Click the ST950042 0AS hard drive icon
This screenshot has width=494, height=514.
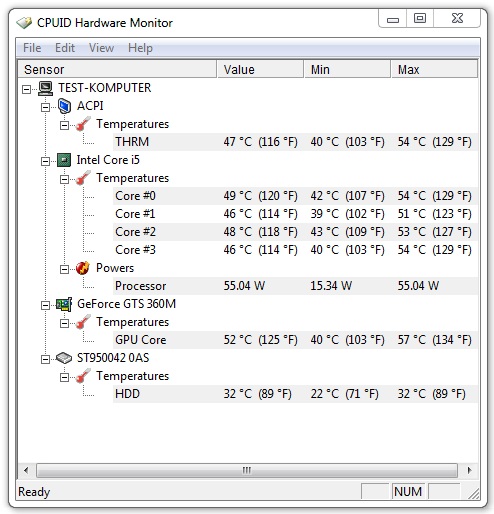point(64,358)
